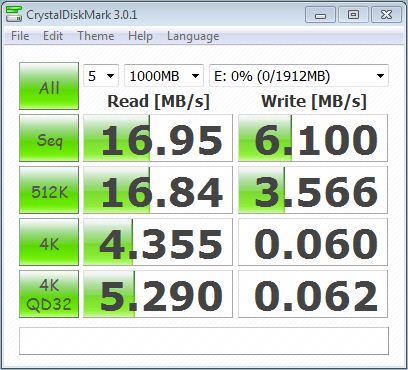The height and width of the screenshot is (370, 408).
Task: Start the 4K QD32 test
Action: 49,294
